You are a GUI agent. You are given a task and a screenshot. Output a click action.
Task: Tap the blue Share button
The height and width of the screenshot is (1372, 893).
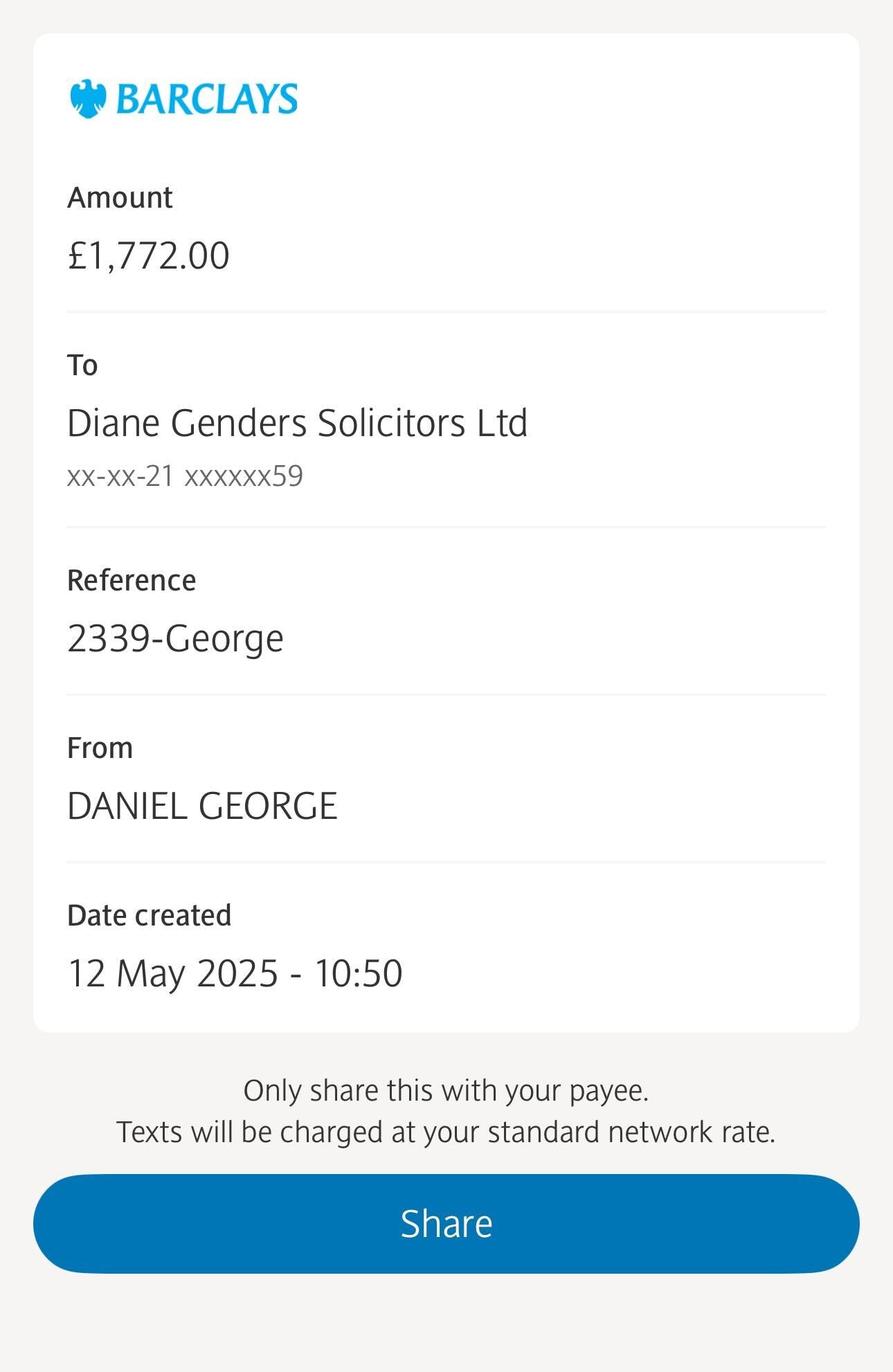[x=447, y=1223]
